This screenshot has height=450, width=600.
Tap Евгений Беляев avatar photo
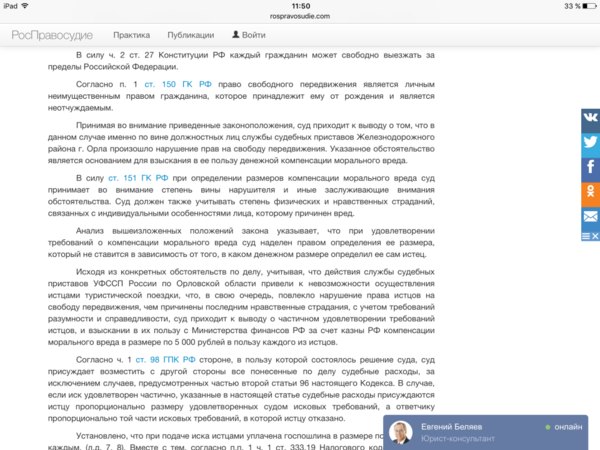point(401,433)
